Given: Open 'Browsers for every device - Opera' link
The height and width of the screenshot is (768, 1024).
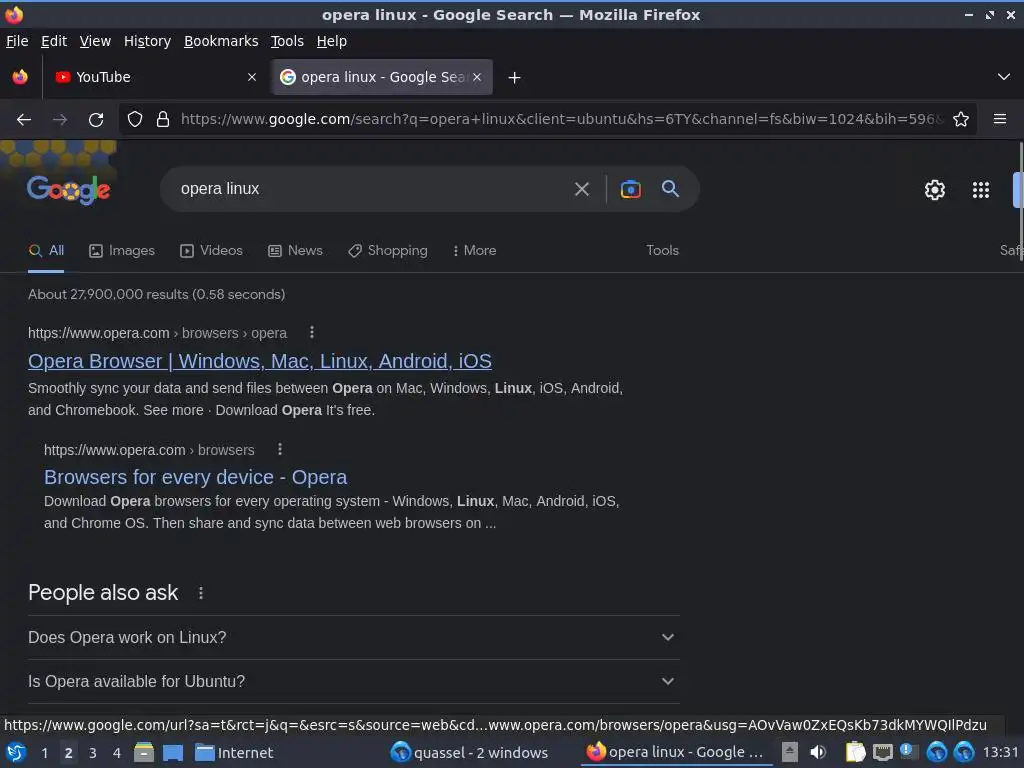Looking at the screenshot, I should pyautogui.click(x=195, y=477).
